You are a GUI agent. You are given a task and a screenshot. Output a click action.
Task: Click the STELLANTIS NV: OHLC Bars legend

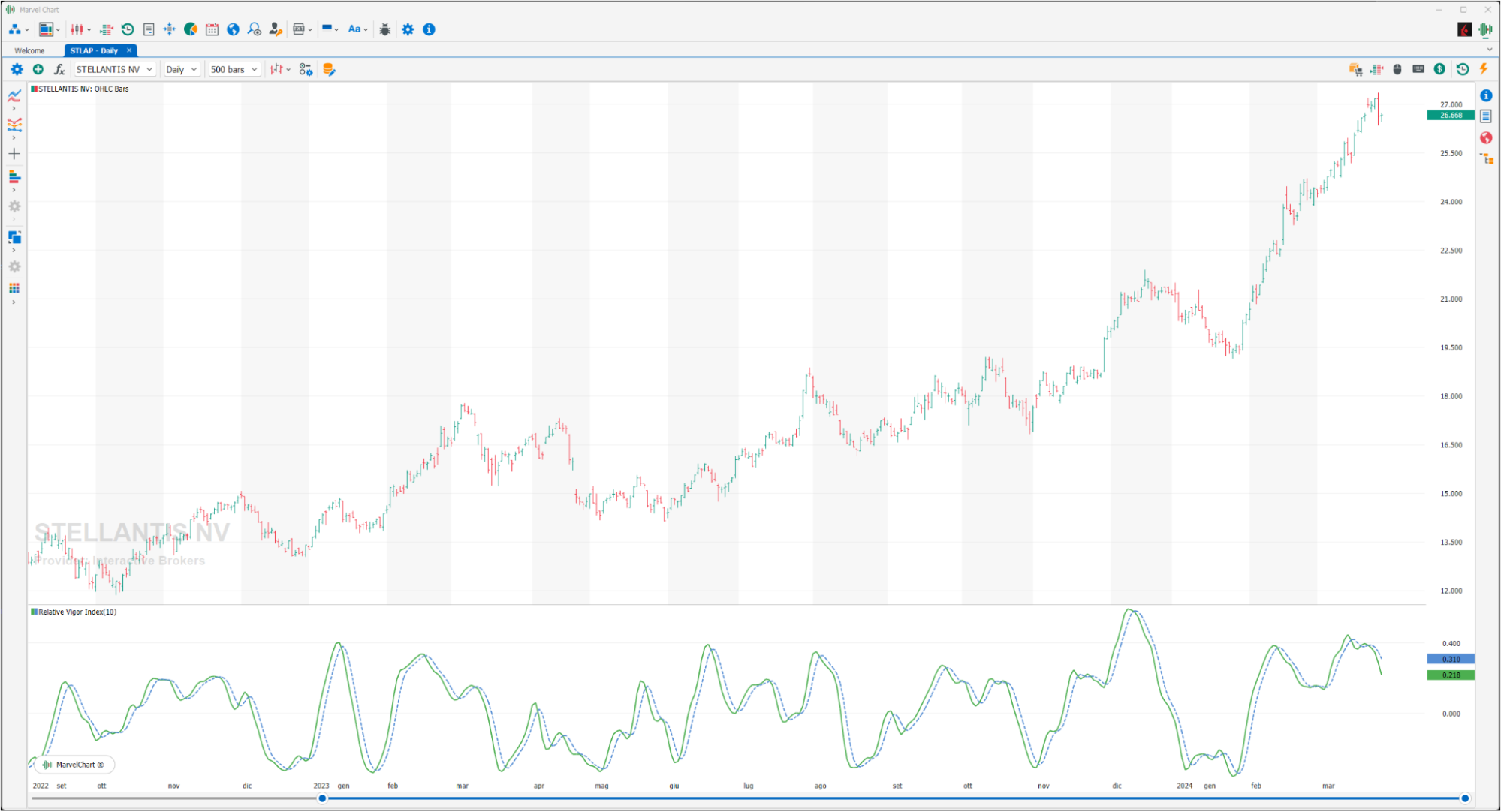80,89
